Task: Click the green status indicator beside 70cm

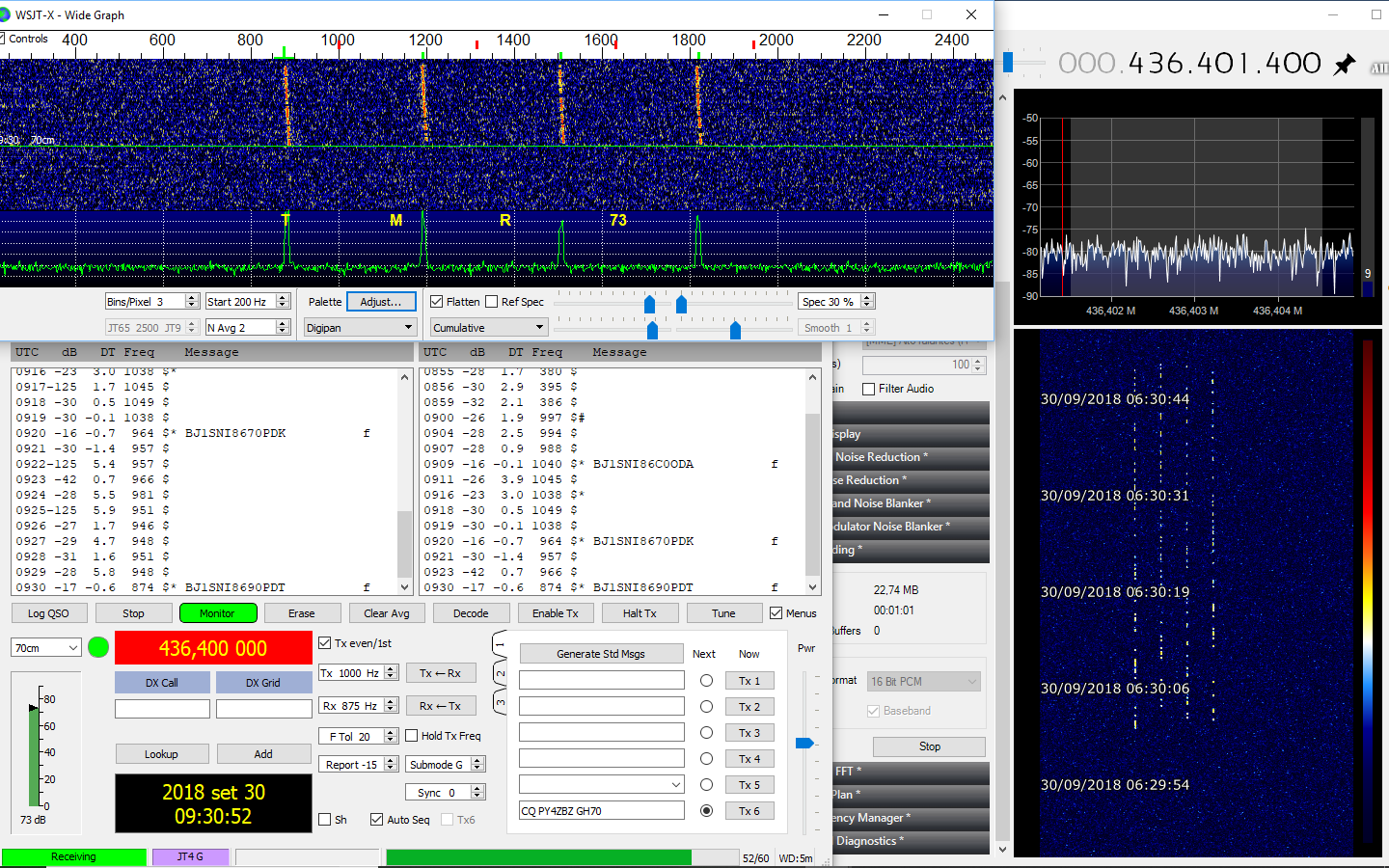Action: [x=98, y=647]
